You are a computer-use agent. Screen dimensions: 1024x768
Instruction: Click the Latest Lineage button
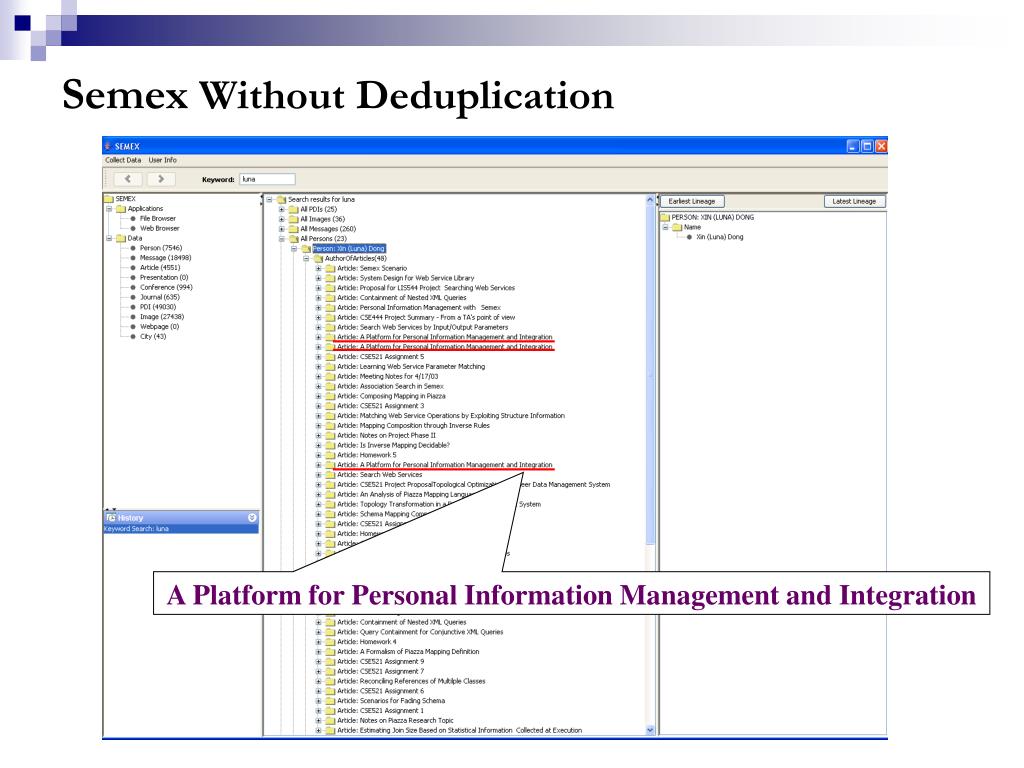coord(854,202)
